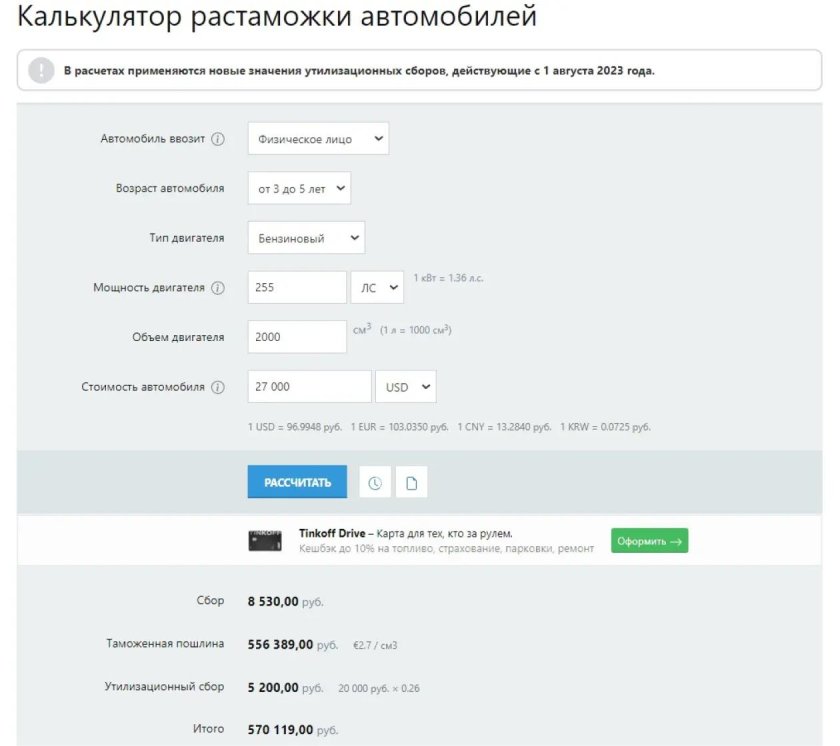This screenshot has height=746, width=840.
Task: Focus the engine power field showing 255
Action: point(297,288)
